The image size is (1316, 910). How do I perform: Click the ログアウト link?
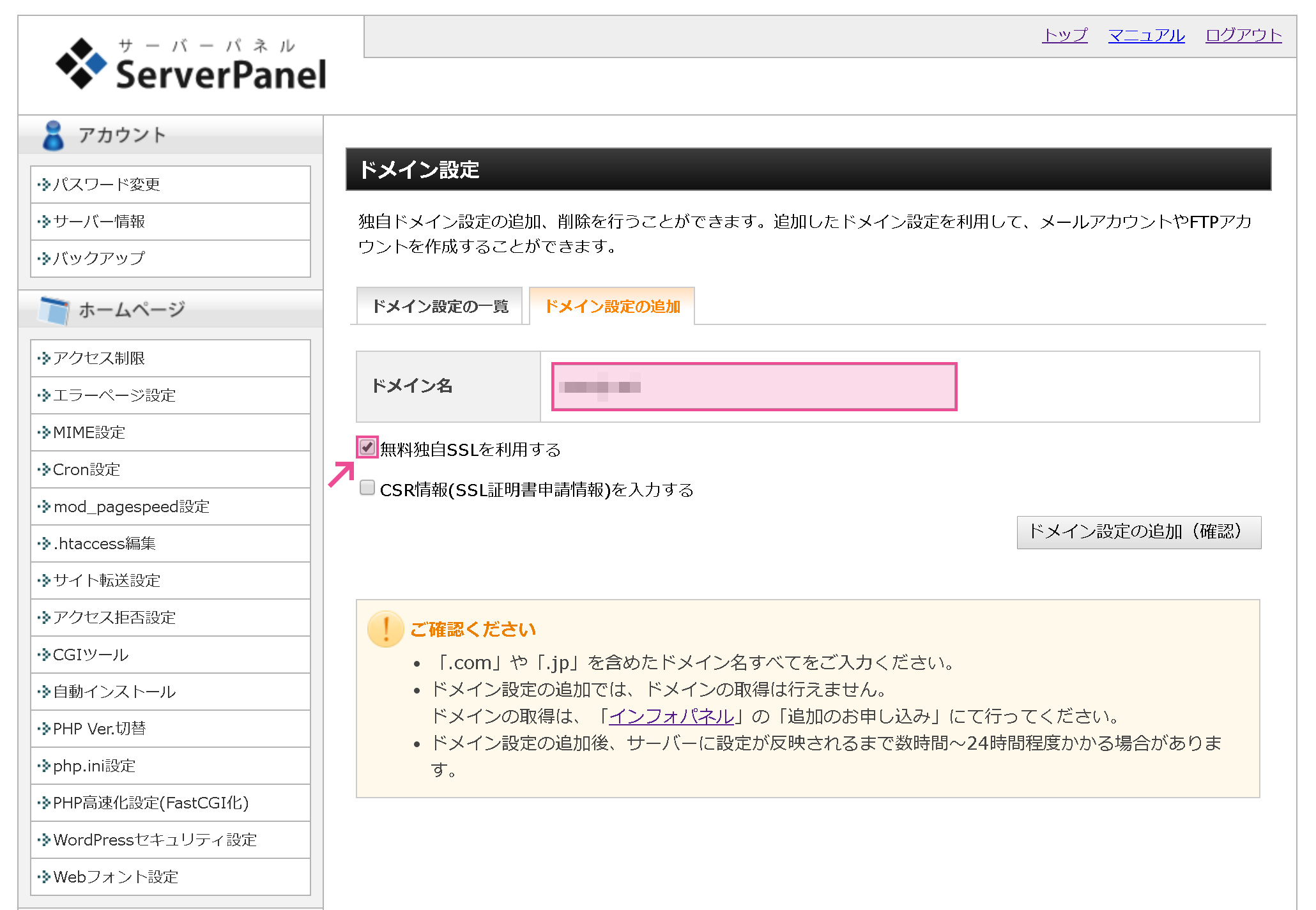1243,35
